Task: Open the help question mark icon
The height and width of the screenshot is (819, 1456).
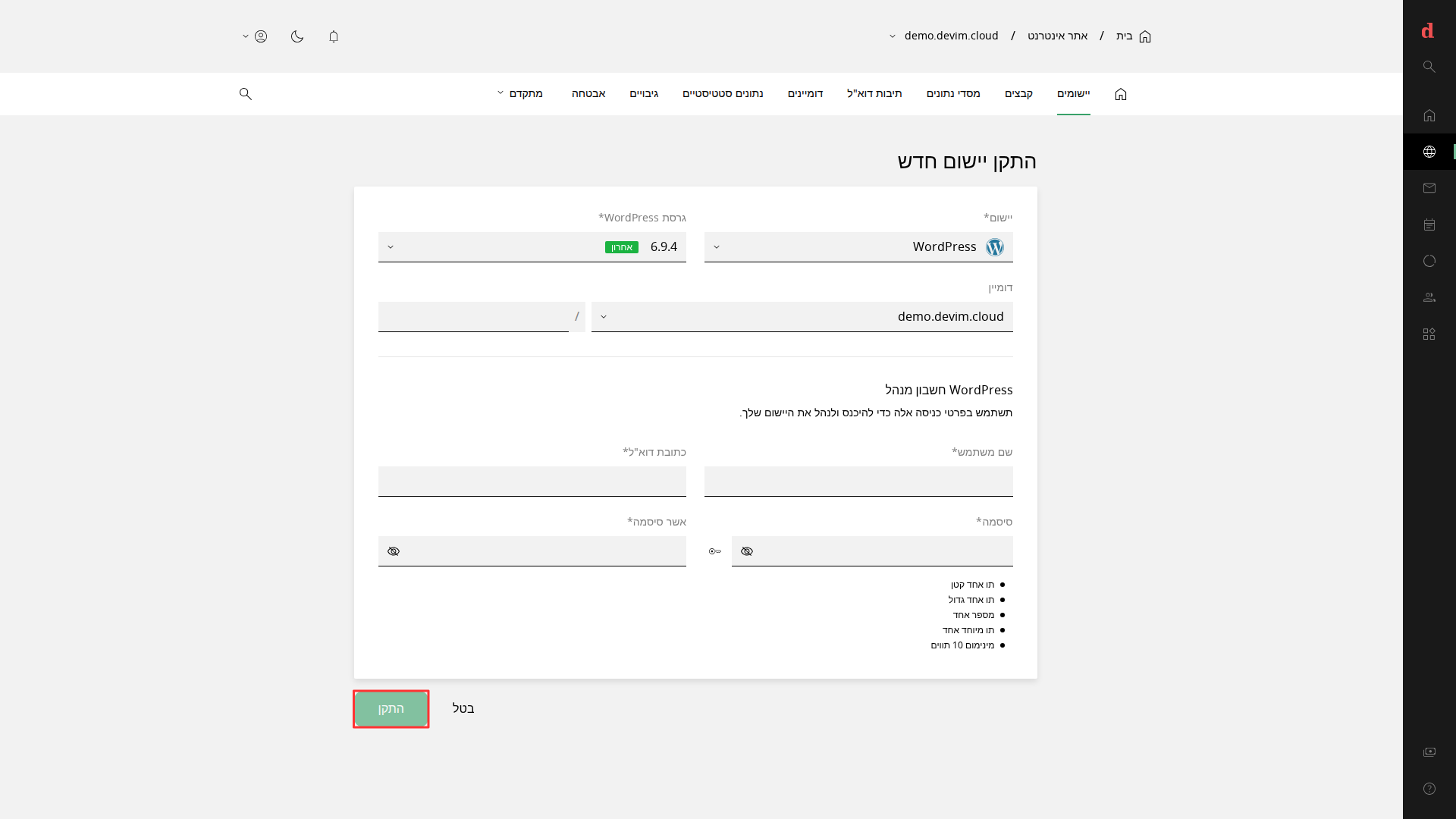Action: click(1429, 789)
